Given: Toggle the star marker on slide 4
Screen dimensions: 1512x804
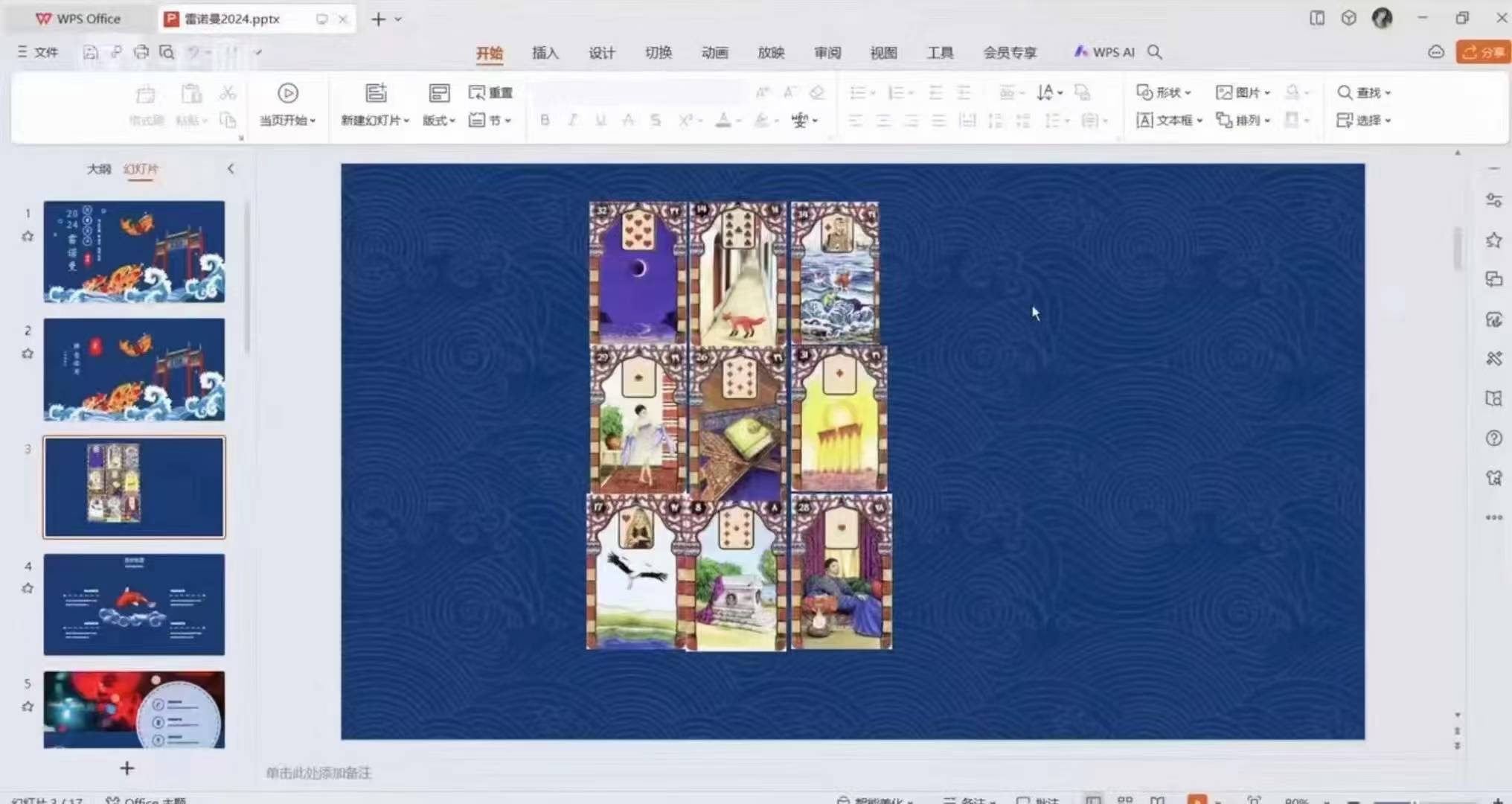Looking at the screenshot, I should tap(28, 588).
